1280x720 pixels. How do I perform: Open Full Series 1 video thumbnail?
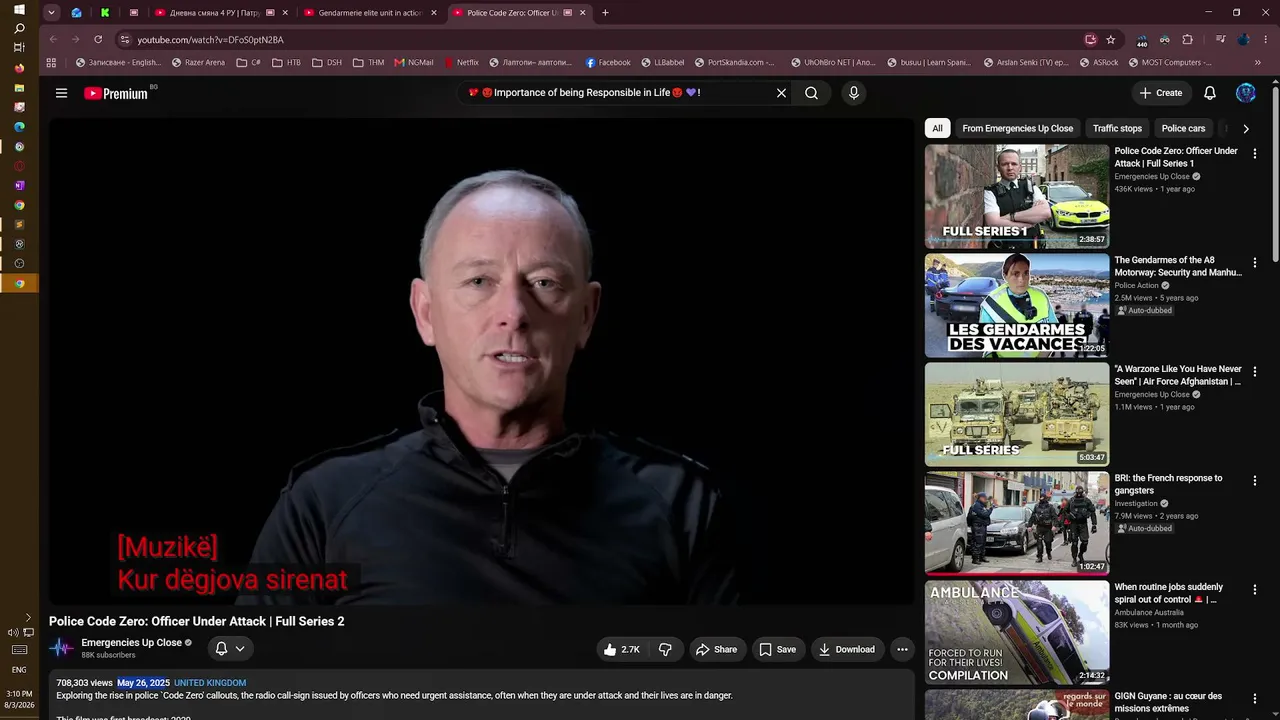coord(1017,196)
